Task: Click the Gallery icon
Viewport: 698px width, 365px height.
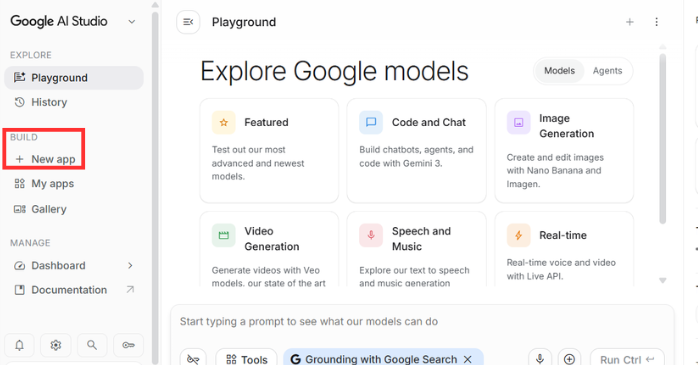Action: click(20, 209)
